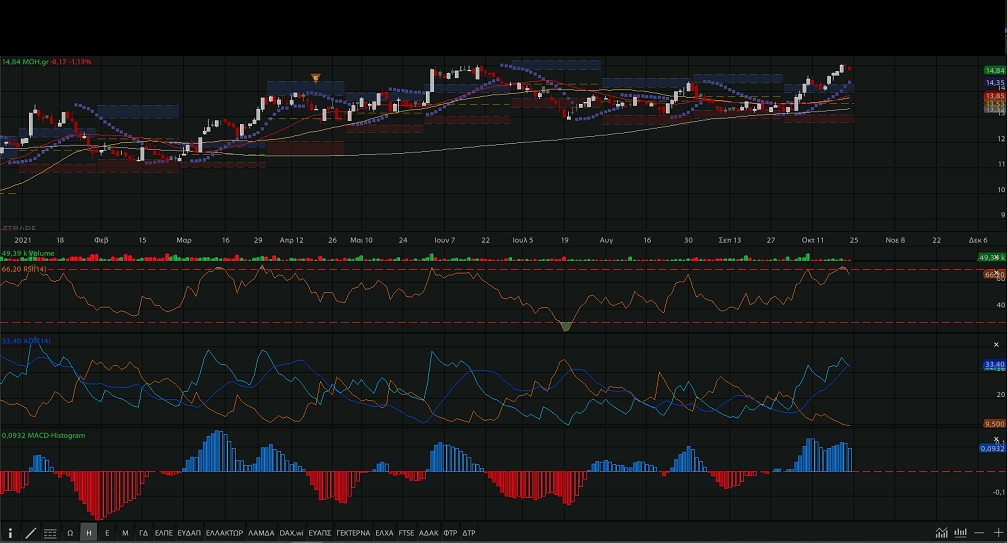1007x543 pixels.
Task: Click the chart type icon
Action: click(941, 533)
